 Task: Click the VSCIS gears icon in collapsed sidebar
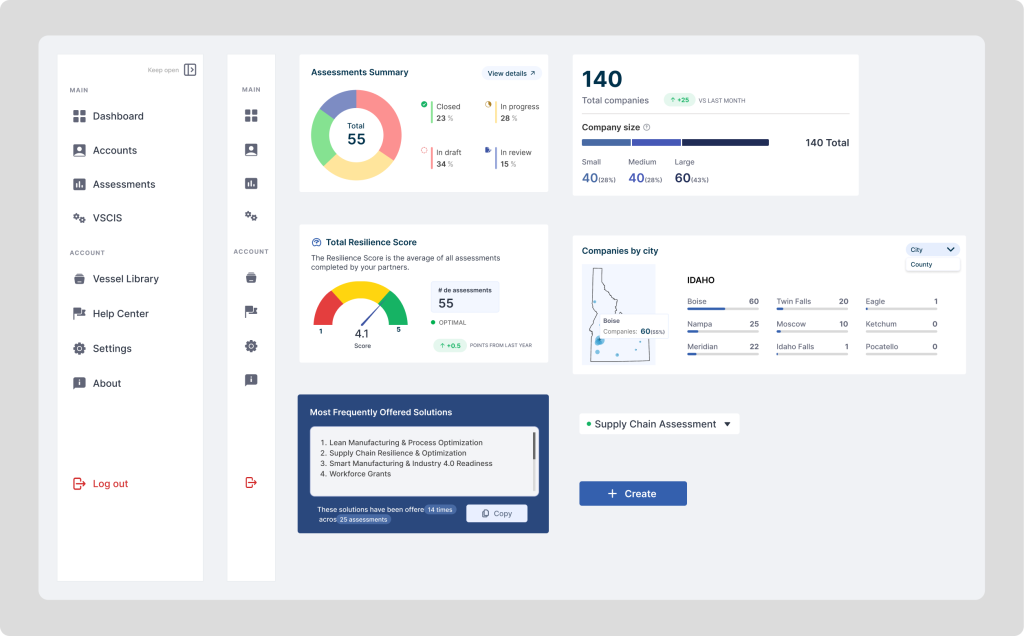click(251, 216)
